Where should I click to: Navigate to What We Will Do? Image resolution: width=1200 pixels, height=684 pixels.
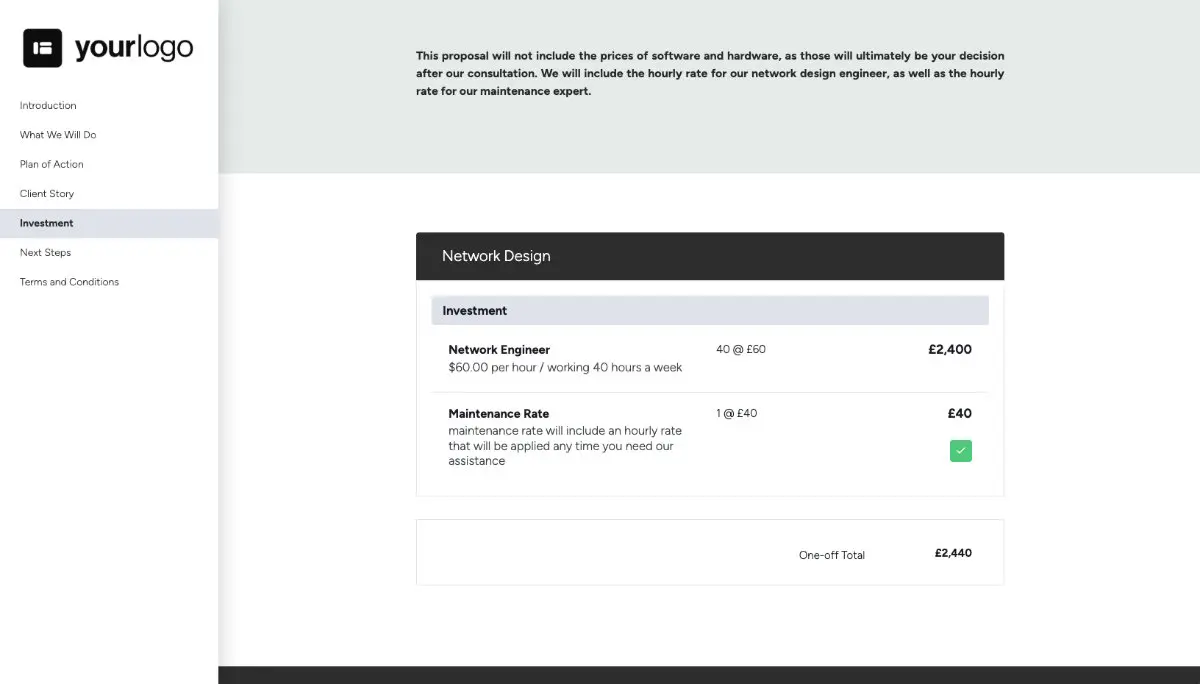click(x=57, y=134)
